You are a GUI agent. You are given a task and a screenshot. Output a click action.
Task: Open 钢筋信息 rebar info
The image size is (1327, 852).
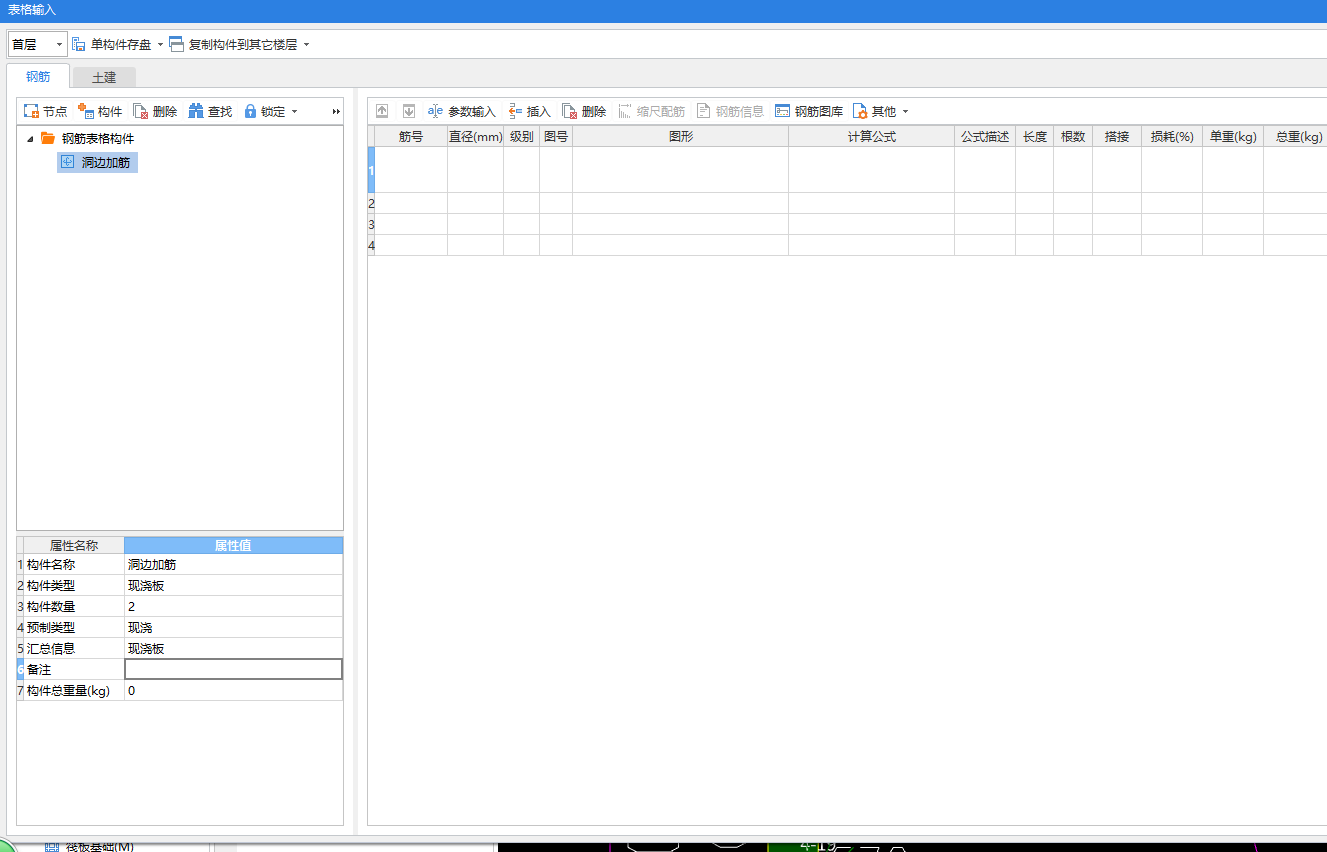(x=730, y=111)
